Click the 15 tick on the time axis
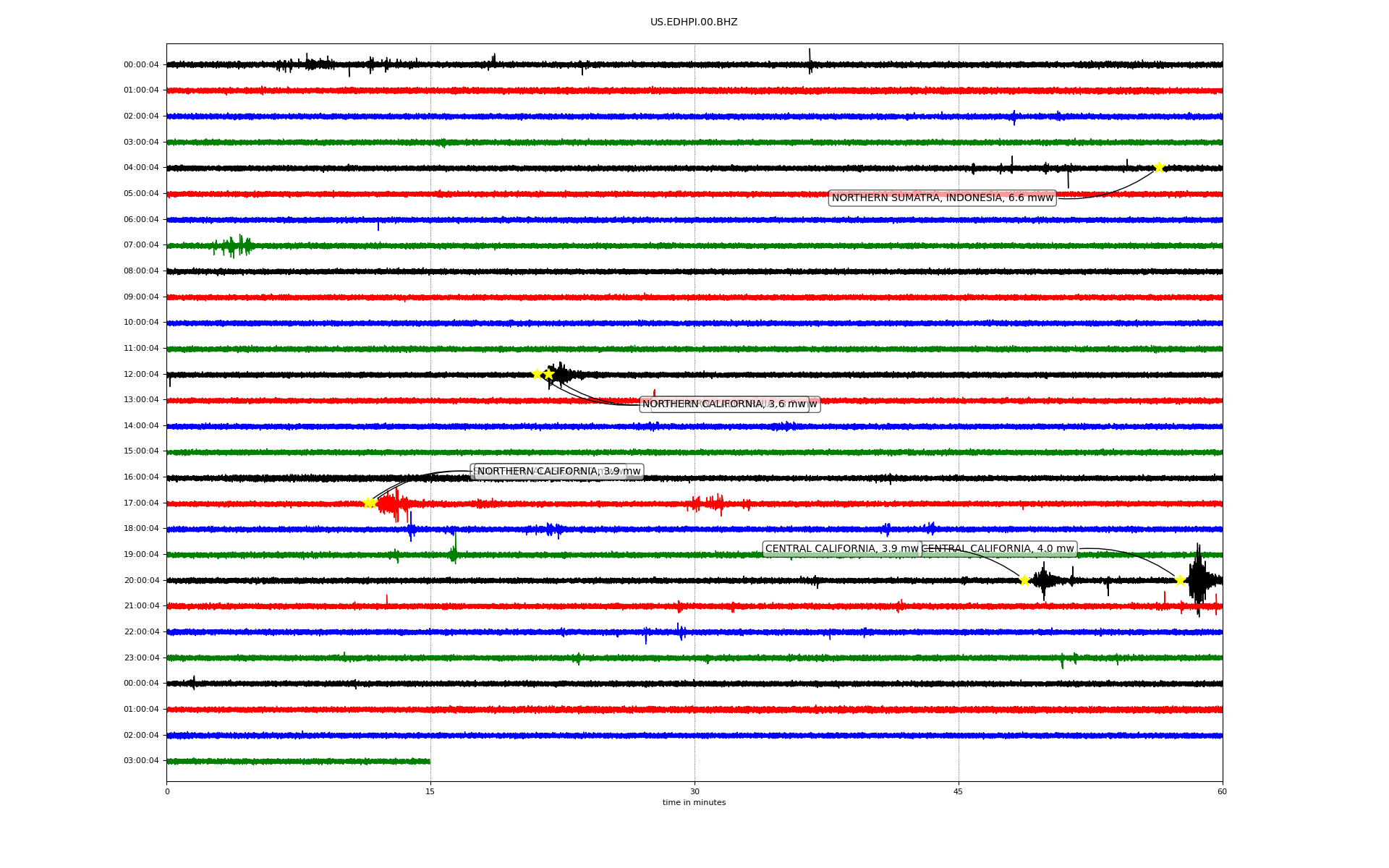 (x=430, y=791)
